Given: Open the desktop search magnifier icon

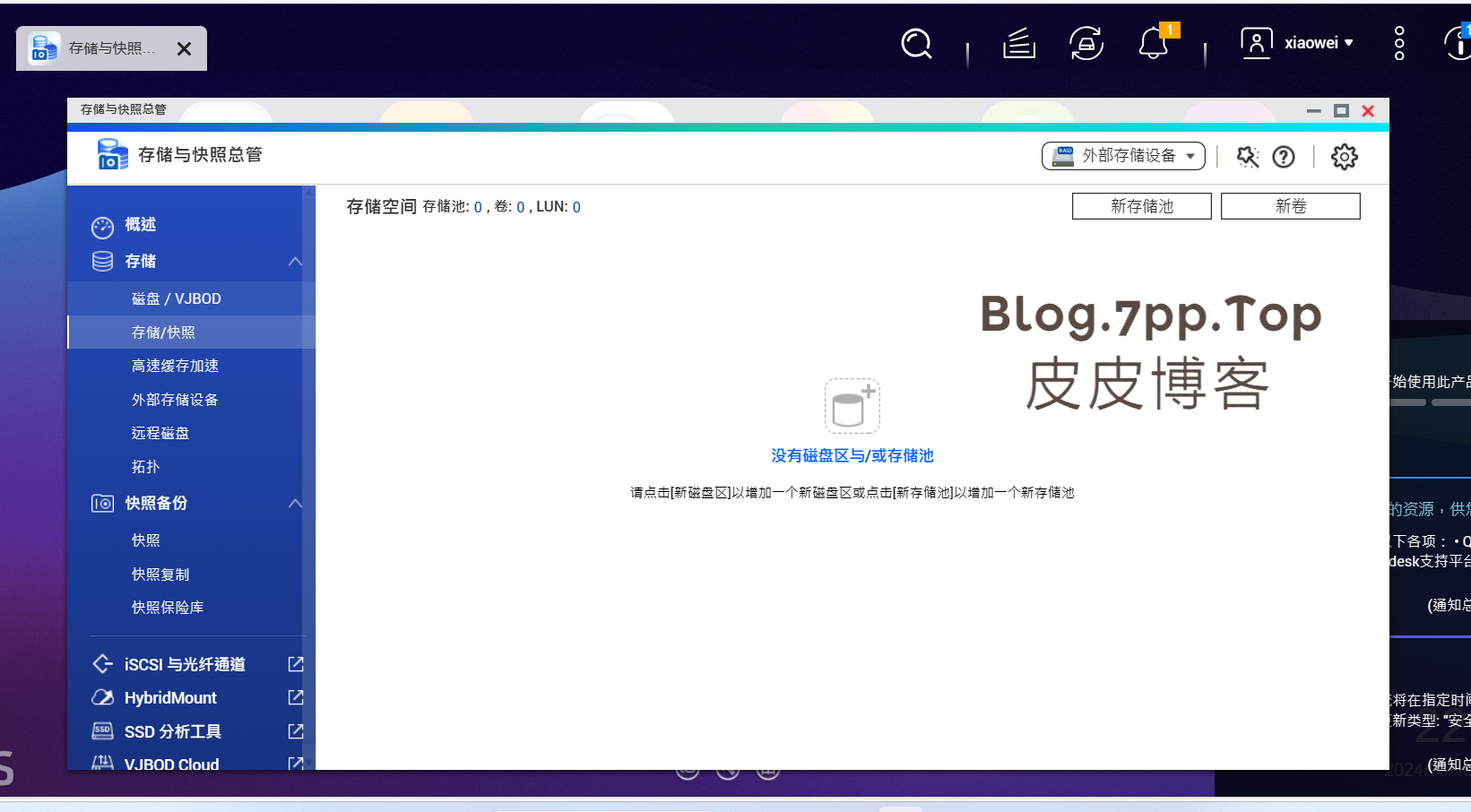Looking at the screenshot, I should click(916, 43).
